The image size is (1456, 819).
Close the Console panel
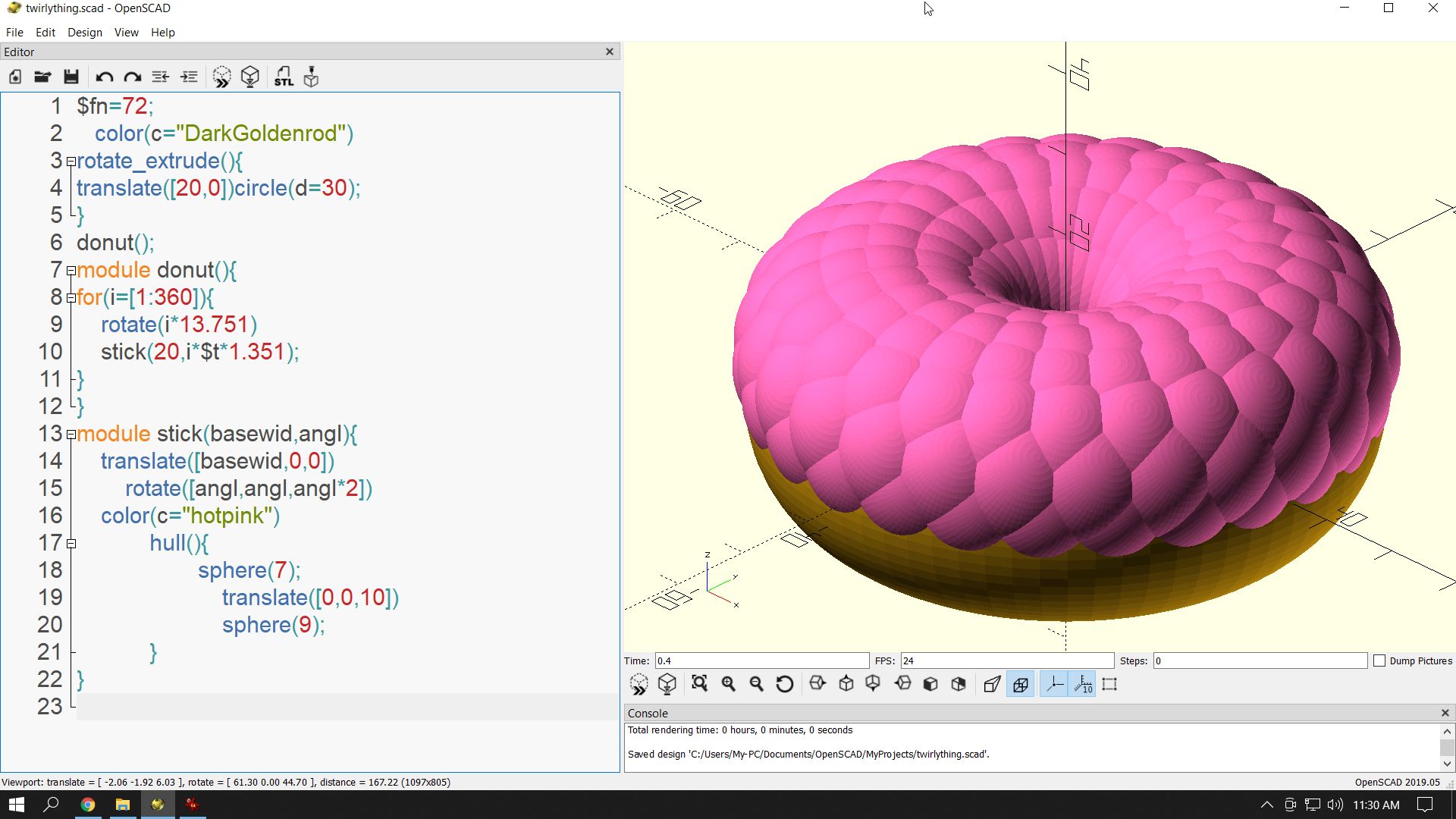1445,713
